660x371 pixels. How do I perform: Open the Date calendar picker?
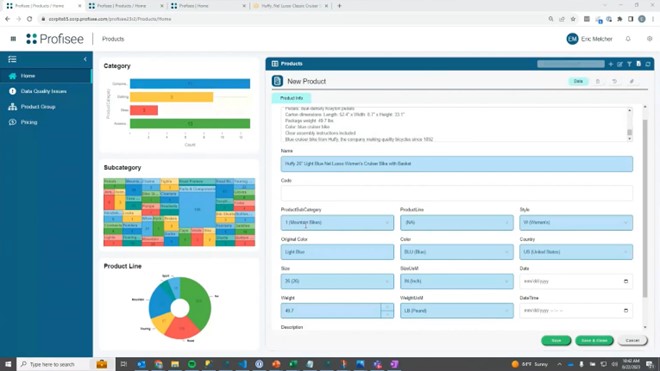tap(626, 281)
